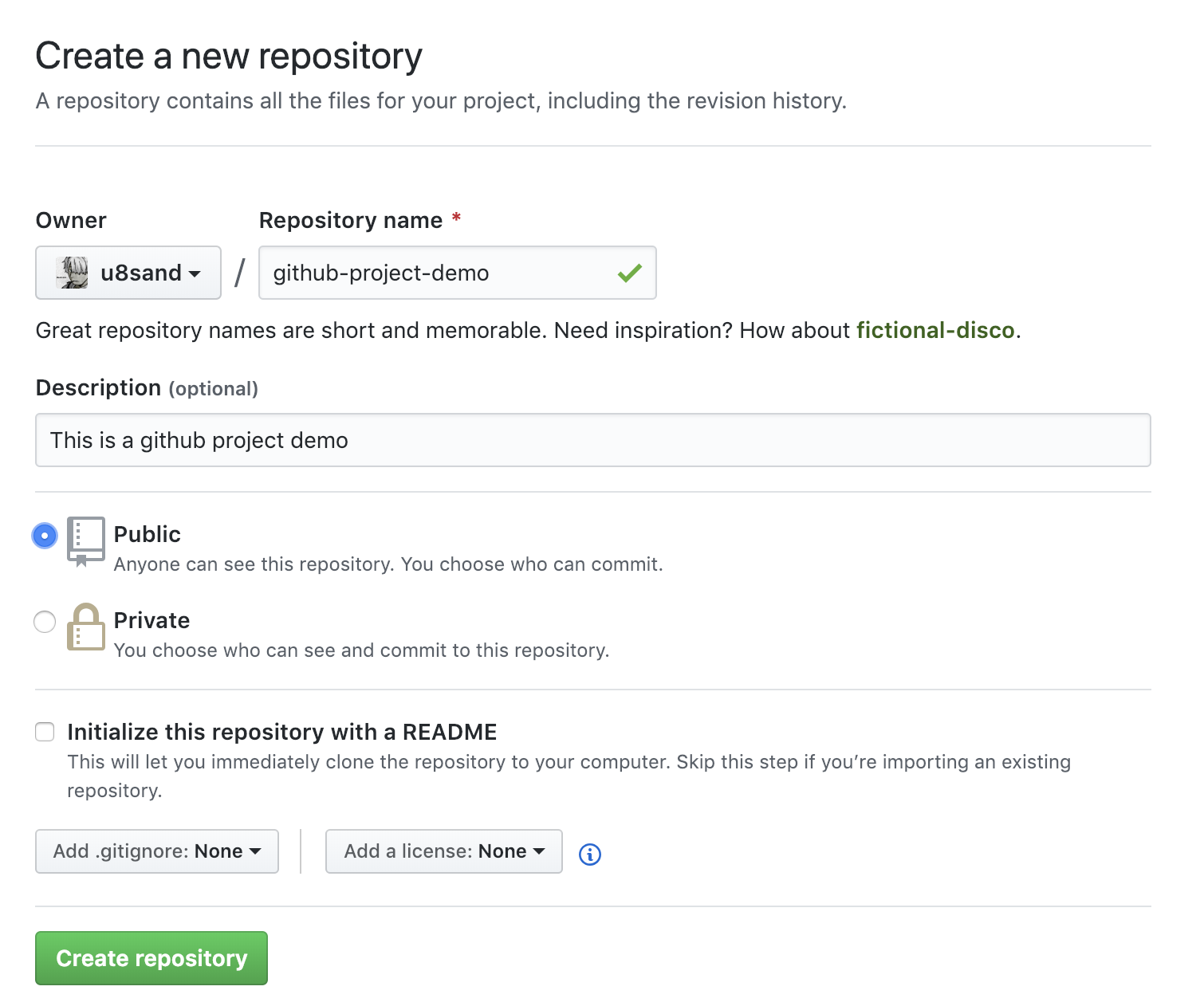1204x1006 pixels.
Task: Open the license info icon
Action: tap(589, 855)
